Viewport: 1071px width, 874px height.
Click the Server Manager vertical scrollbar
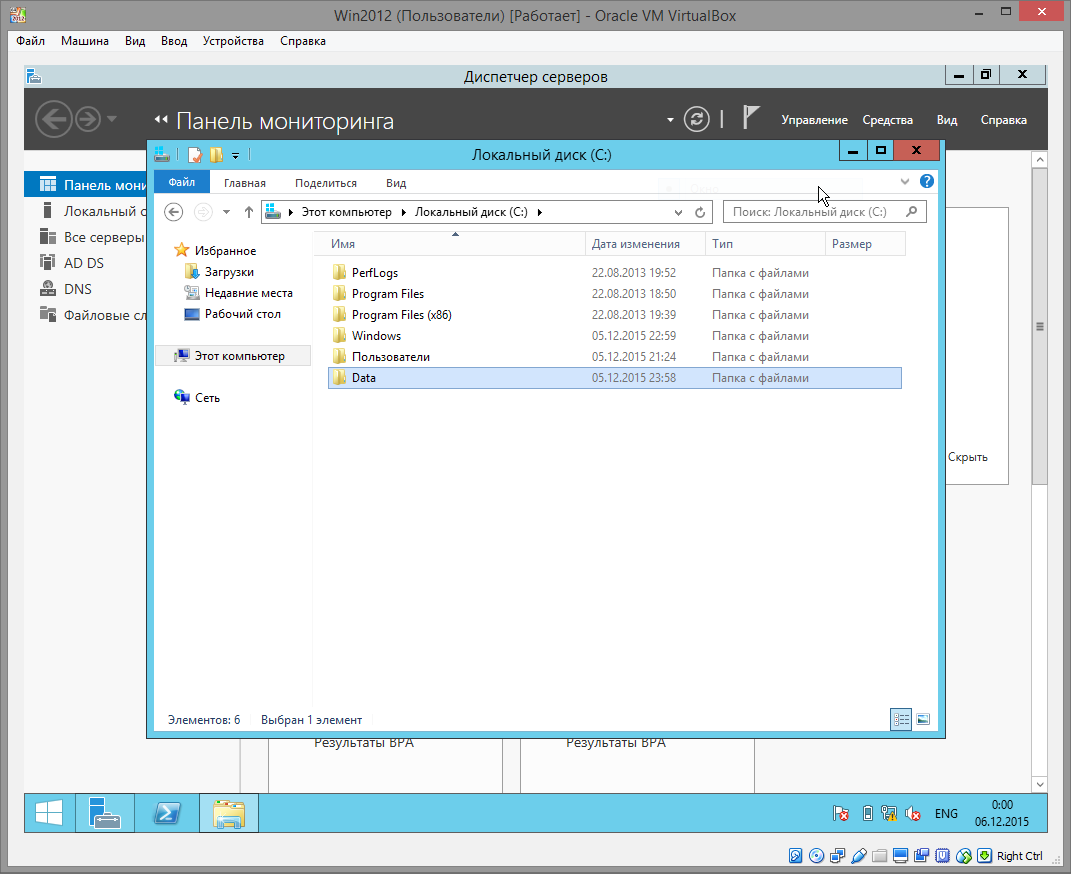point(1040,326)
